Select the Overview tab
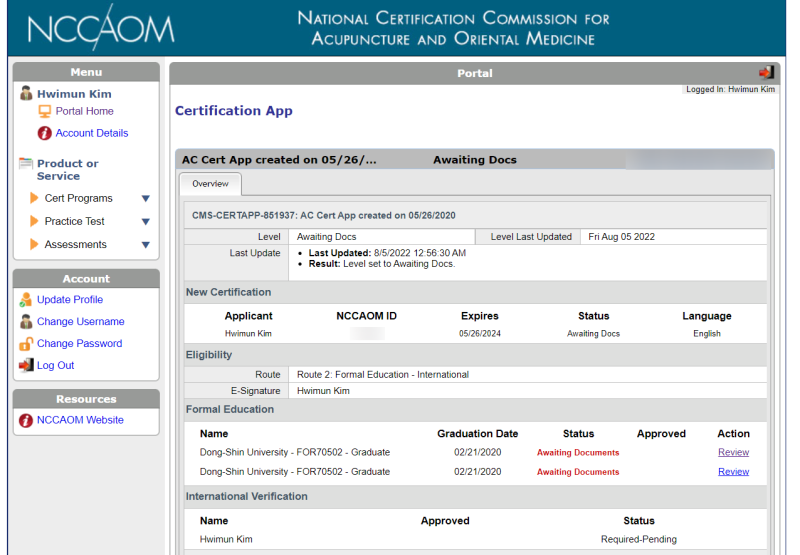This screenshot has width=800, height=555. (210, 184)
